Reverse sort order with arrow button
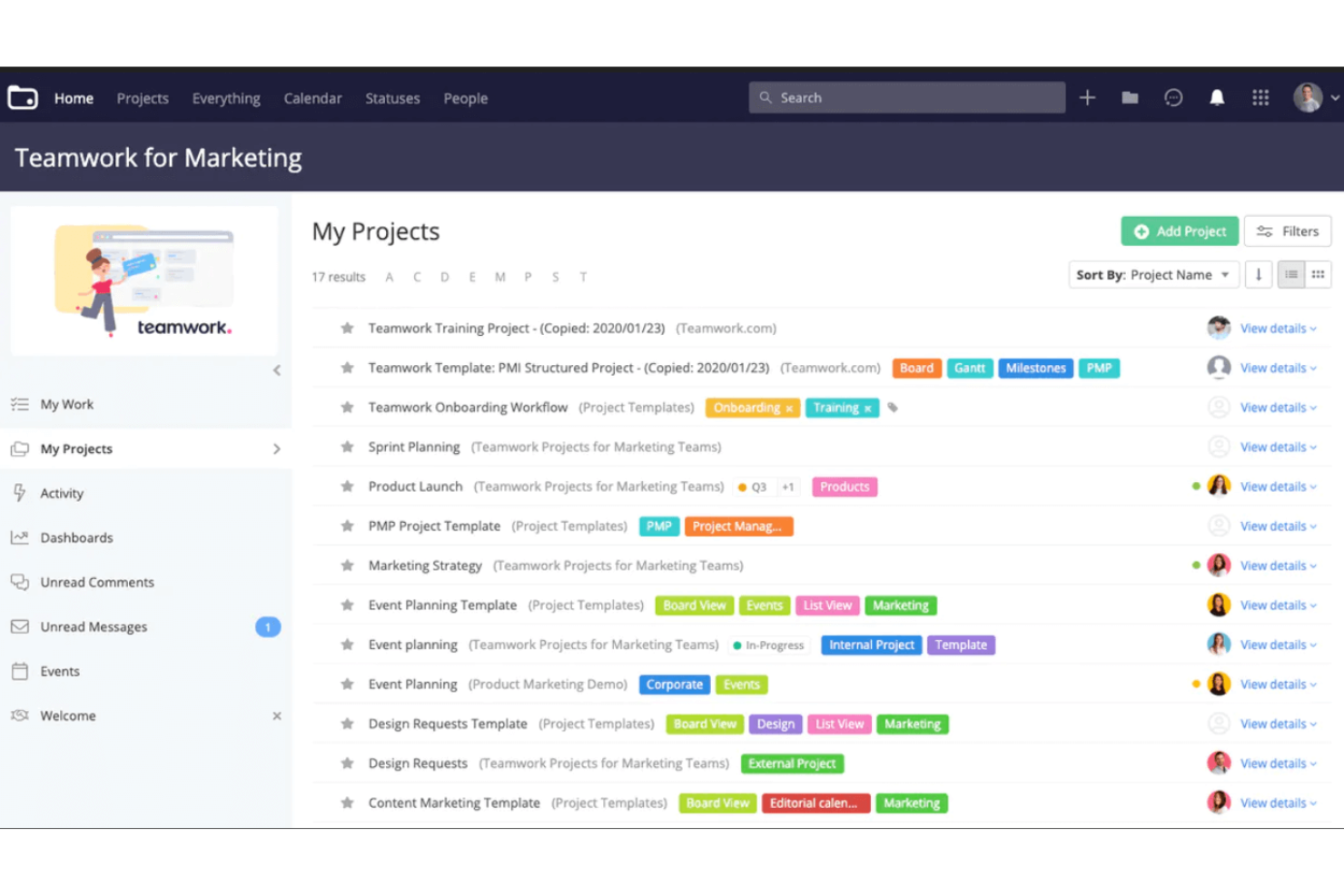The image size is (1344, 896). pyautogui.click(x=1259, y=274)
